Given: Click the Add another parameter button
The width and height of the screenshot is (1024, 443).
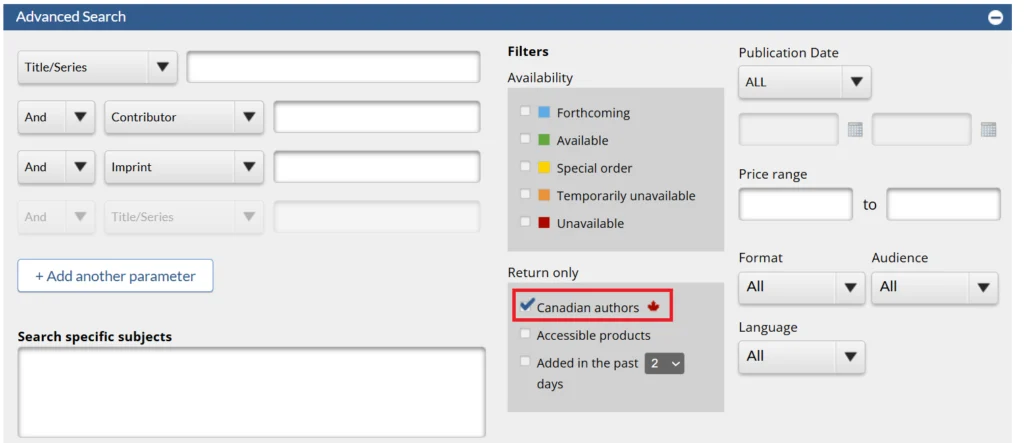Looking at the screenshot, I should pos(115,276).
